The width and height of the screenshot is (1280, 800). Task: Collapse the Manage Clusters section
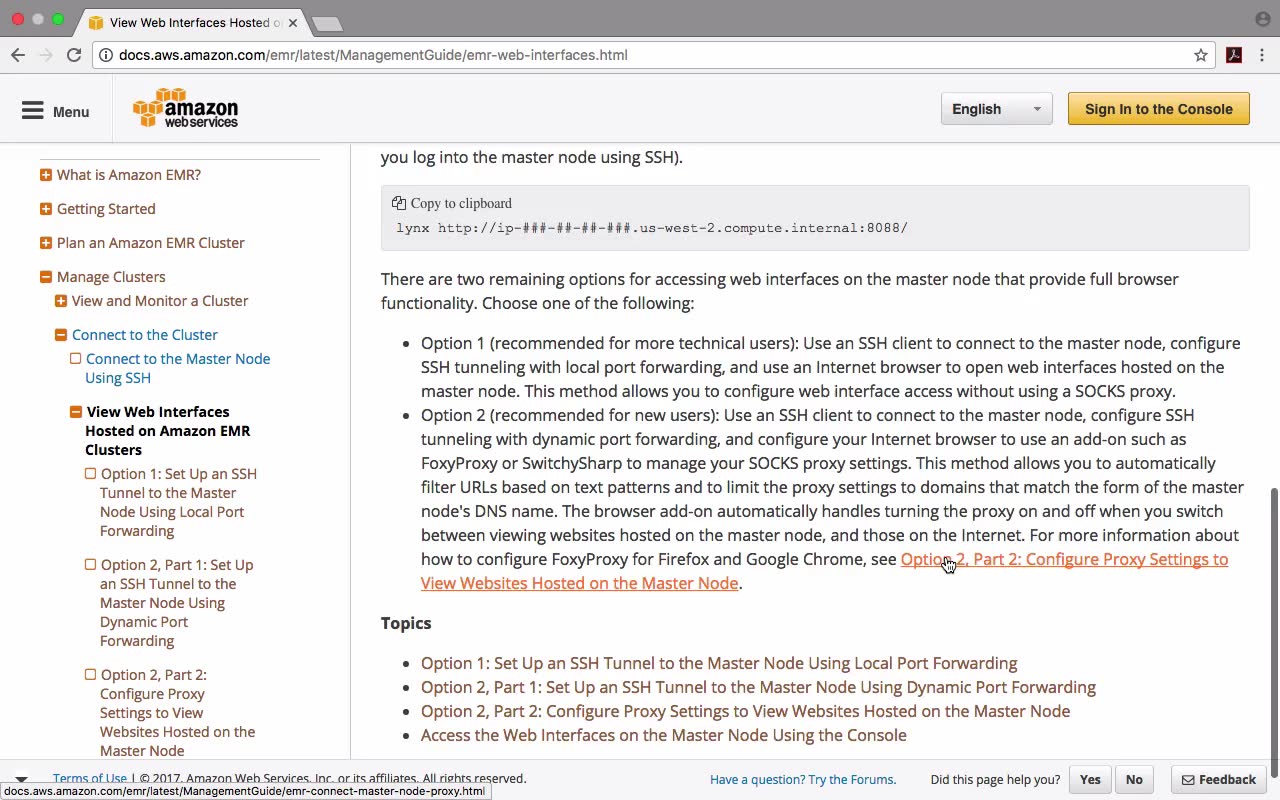click(x=46, y=277)
